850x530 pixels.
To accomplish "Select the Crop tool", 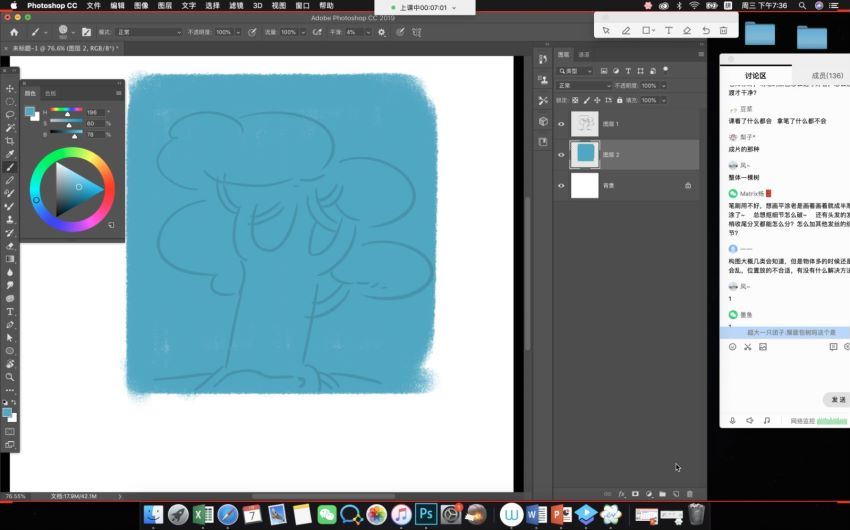I will pos(10,141).
